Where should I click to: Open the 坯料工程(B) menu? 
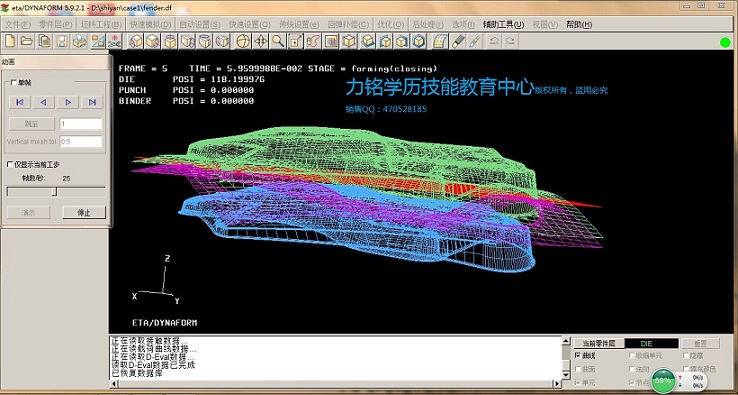[101, 24]
